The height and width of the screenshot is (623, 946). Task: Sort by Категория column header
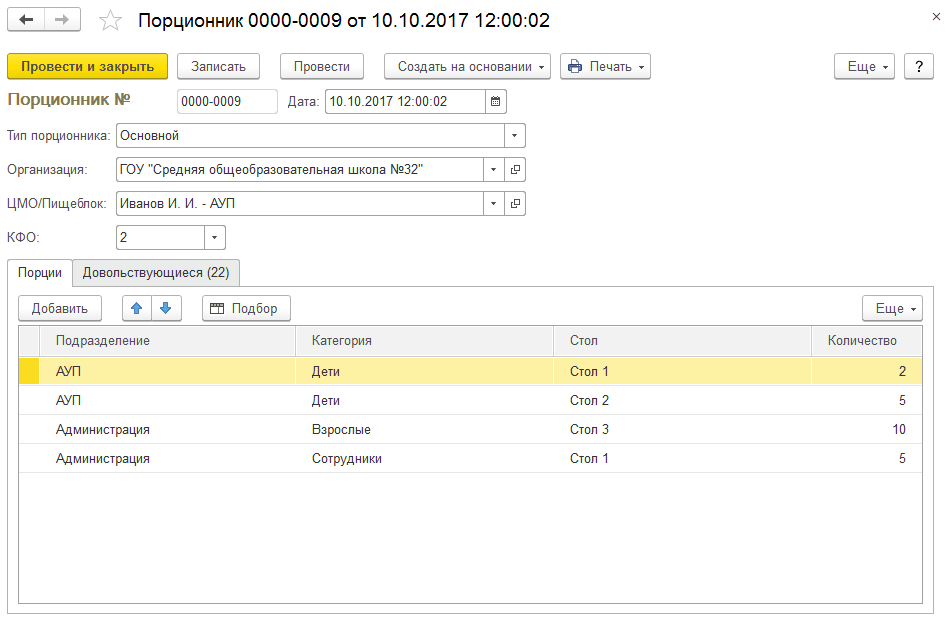(425, 341)
